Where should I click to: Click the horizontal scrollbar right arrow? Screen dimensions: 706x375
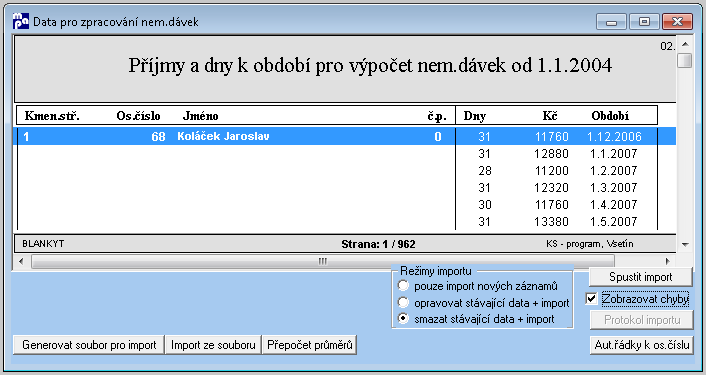[668, 261]
